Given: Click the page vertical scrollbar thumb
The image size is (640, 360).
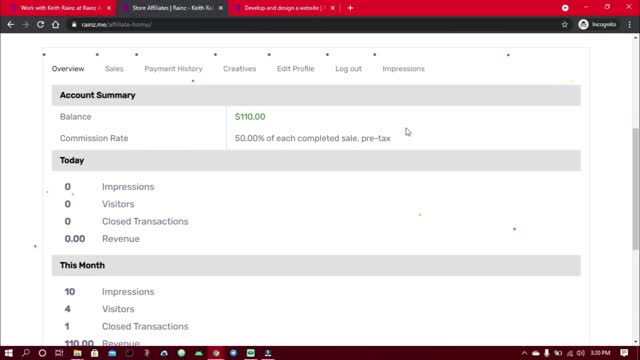Looking at the screenshot, I should point(636,188).
